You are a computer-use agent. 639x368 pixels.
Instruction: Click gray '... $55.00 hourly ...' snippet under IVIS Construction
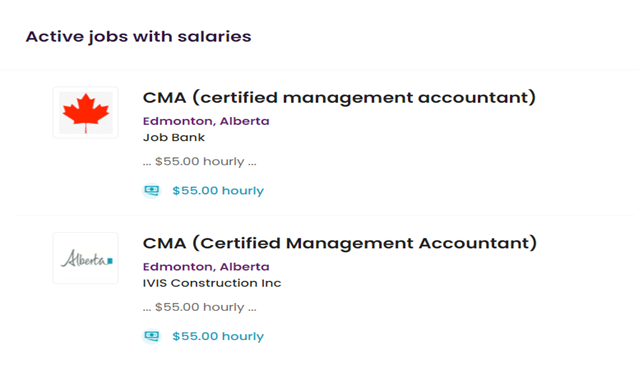[199, 307]
